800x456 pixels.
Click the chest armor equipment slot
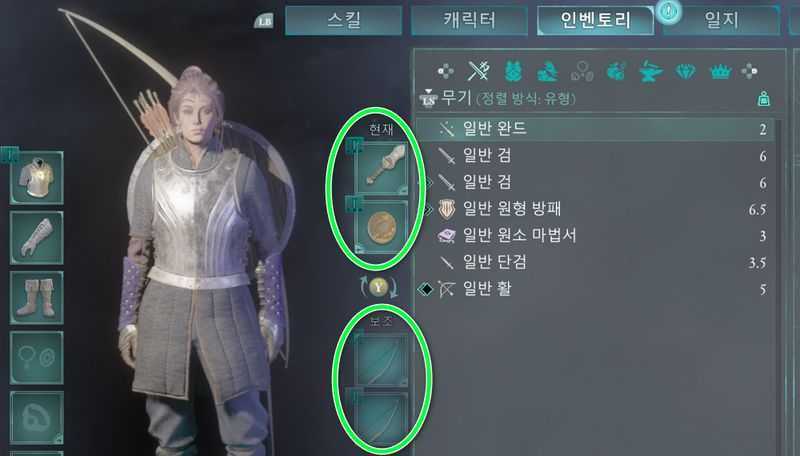(x=36, y=178)
